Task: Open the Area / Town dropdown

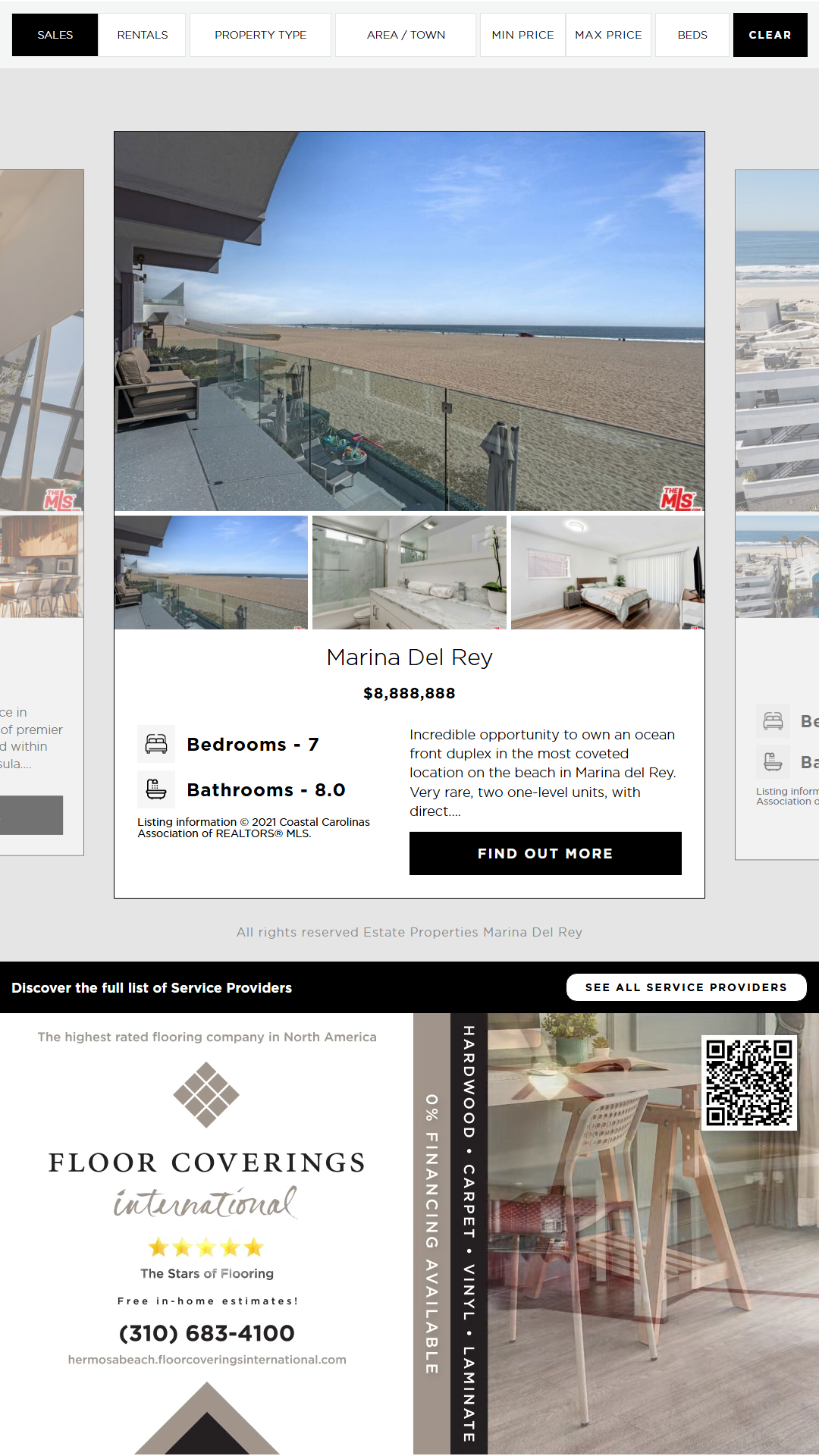Action: coord(406,35)
